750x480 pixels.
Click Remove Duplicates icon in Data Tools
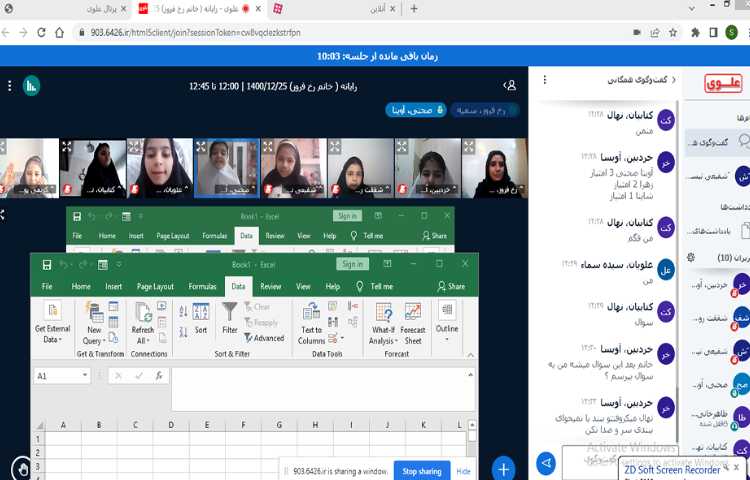tap(333, 322)
